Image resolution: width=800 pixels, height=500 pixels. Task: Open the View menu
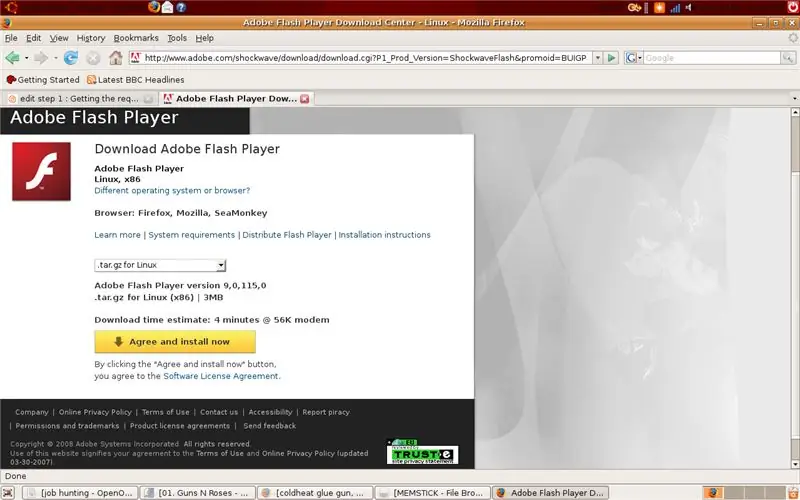coord(59,38)
